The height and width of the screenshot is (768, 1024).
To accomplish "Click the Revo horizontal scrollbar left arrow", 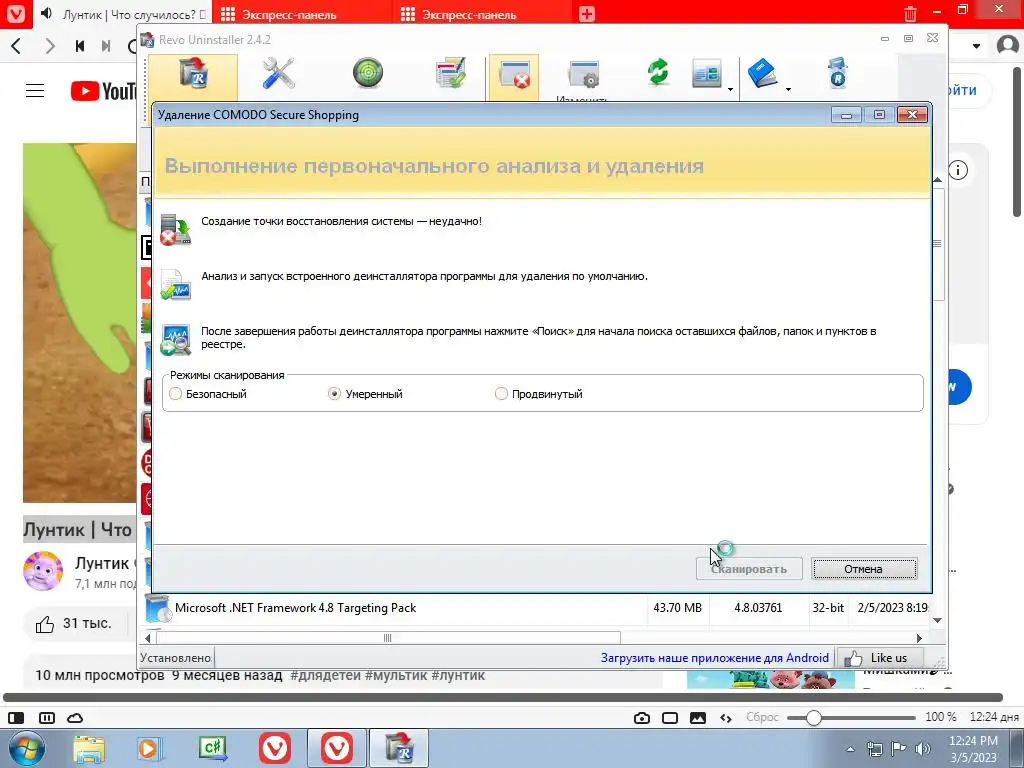I will point(148,638).
